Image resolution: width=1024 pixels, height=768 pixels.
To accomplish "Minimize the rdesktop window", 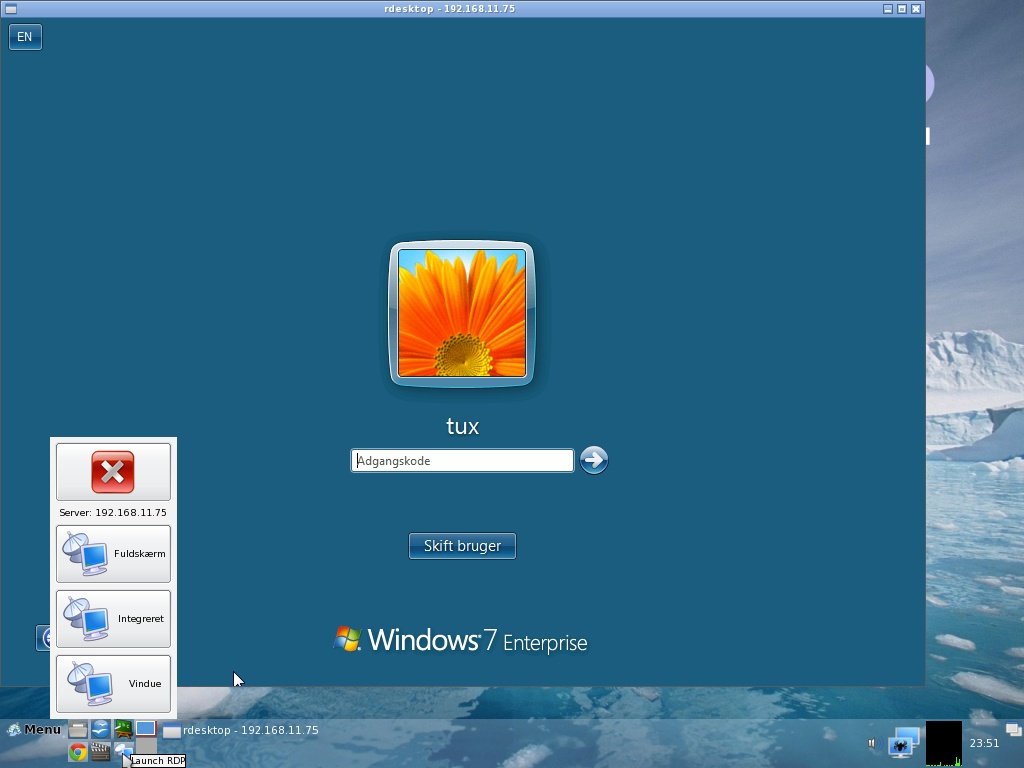I will click(x=888, y=9).
